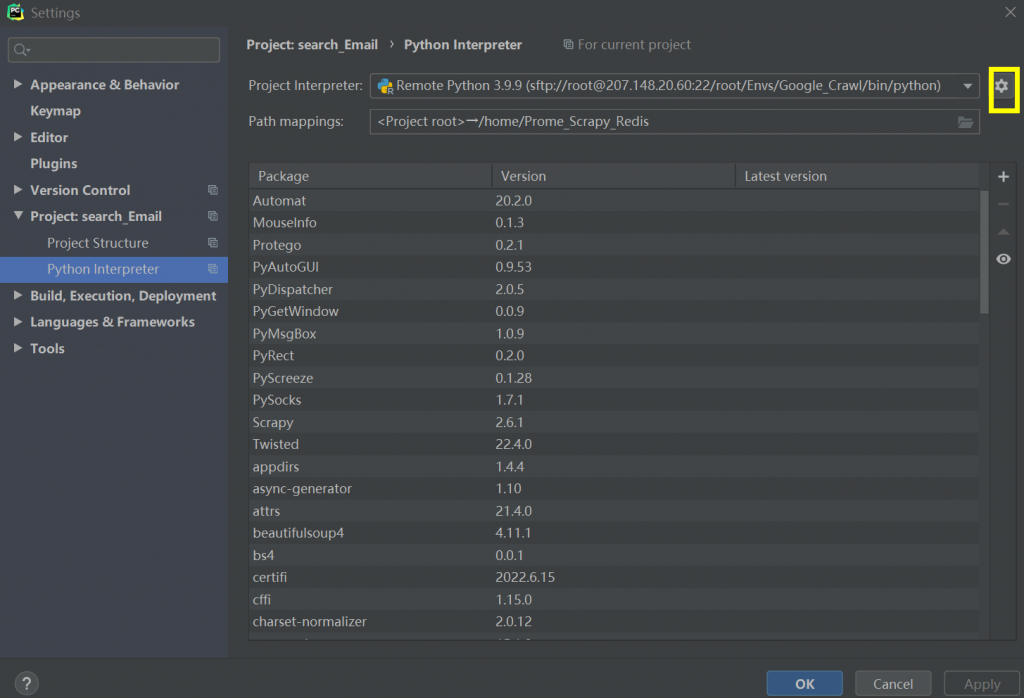
Task: Sort by the Package column header
Action: click(370, 176)
